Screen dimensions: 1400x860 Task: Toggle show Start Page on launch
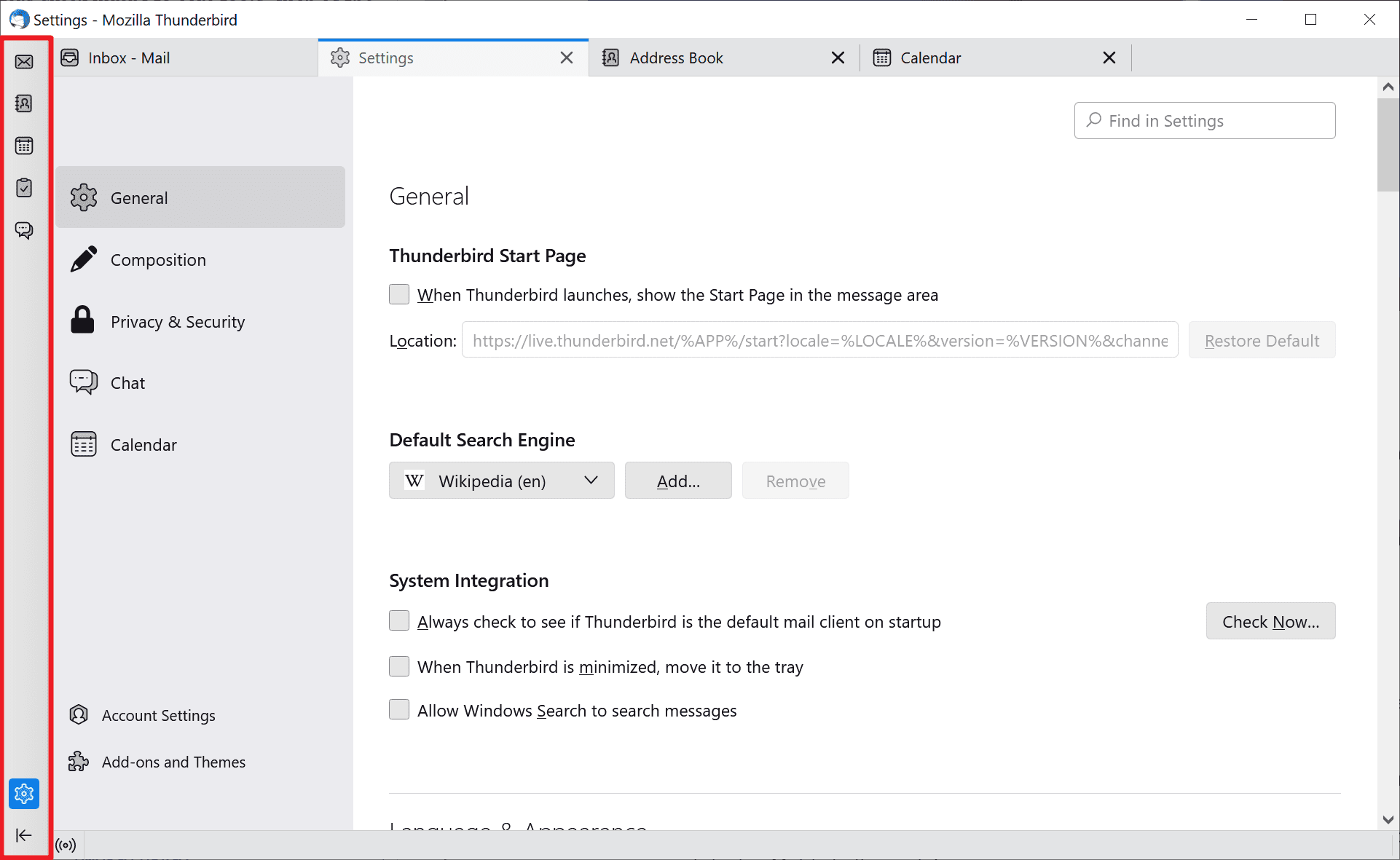[x=399, y=294]
